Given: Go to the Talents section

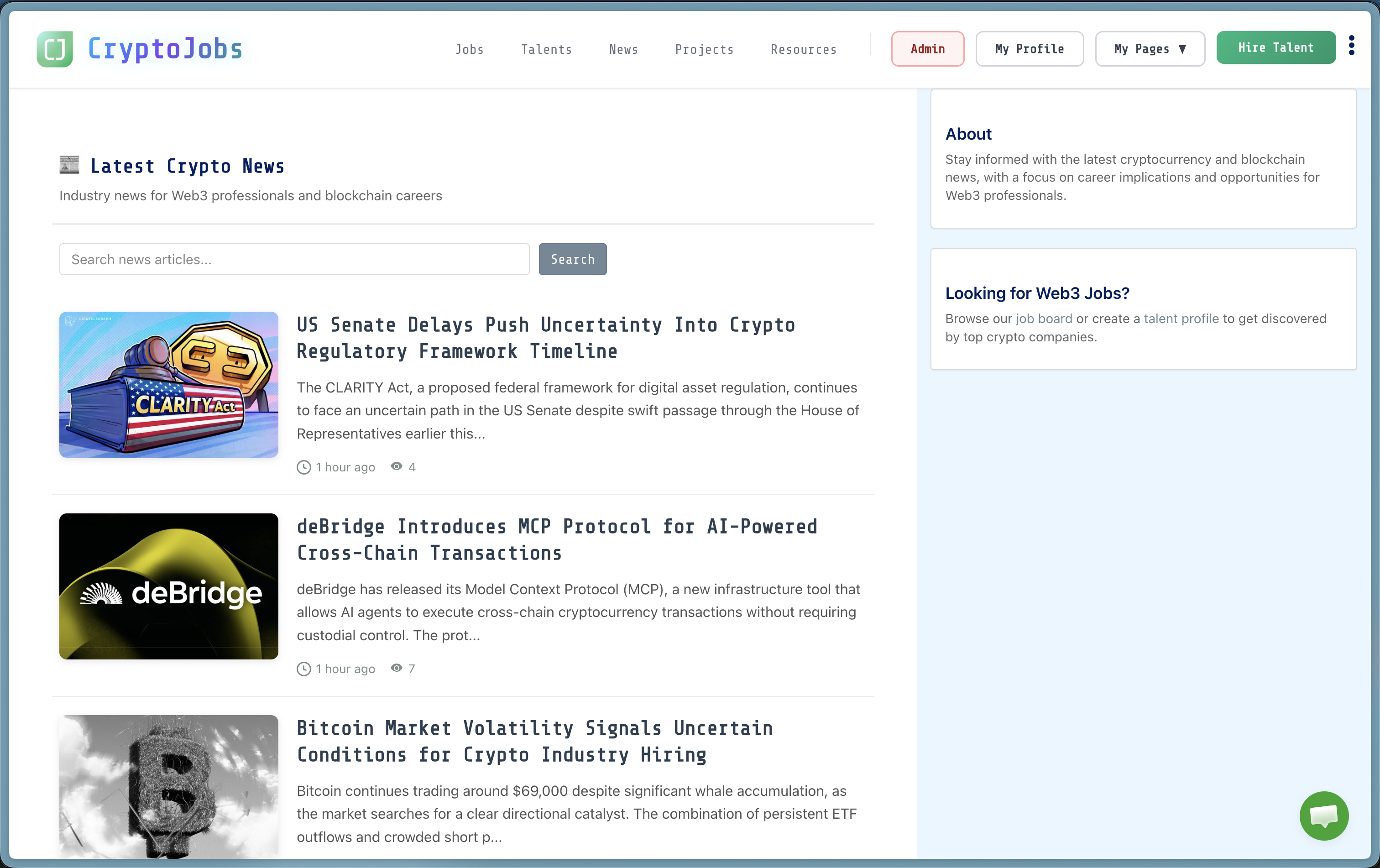Looking at the screenshot, I should (546, 50).
